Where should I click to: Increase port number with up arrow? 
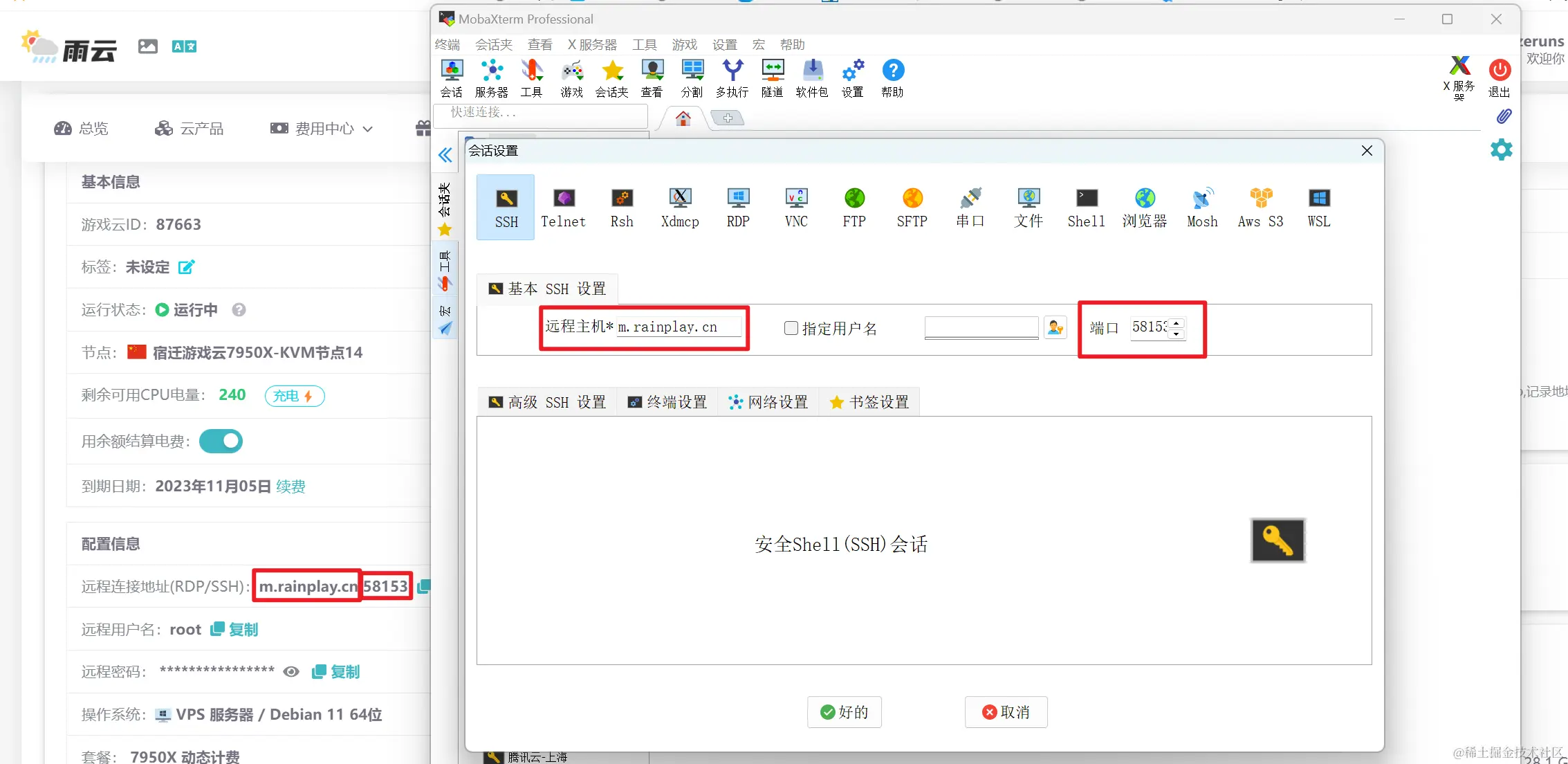(1176, 322)
